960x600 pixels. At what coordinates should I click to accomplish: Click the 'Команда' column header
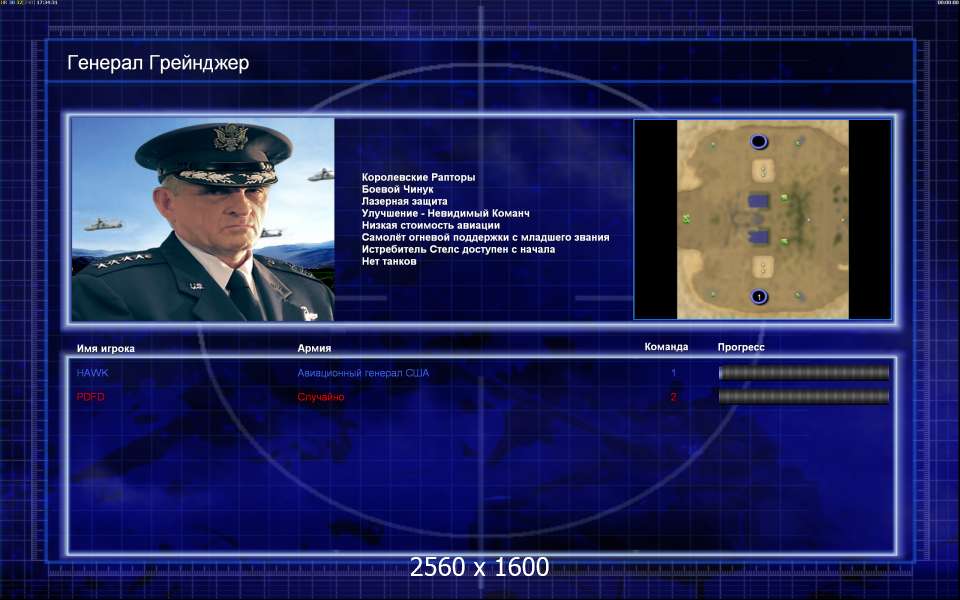(x=666, y=348)
